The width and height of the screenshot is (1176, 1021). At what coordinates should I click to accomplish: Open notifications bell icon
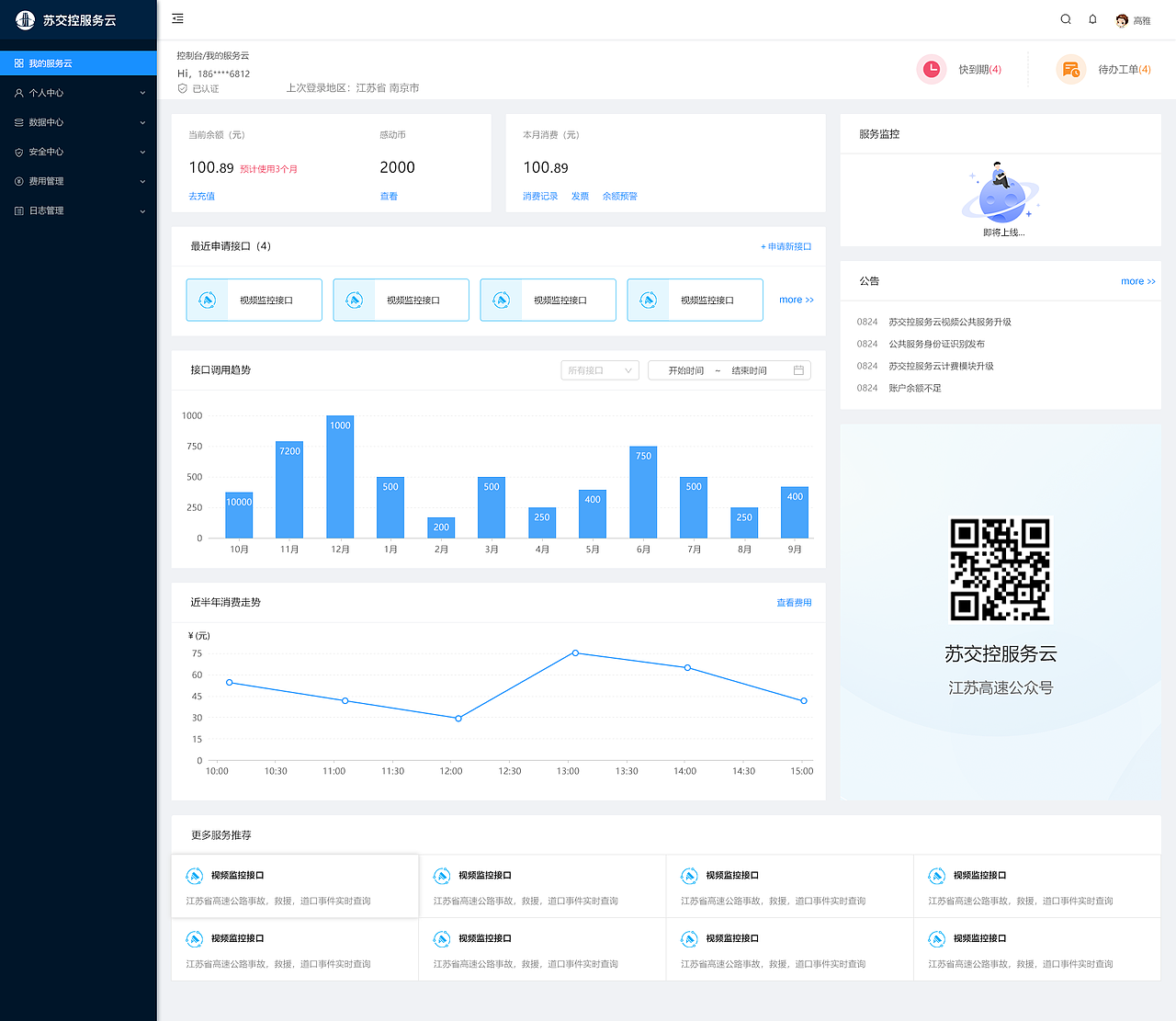(x=1092, y=19)
